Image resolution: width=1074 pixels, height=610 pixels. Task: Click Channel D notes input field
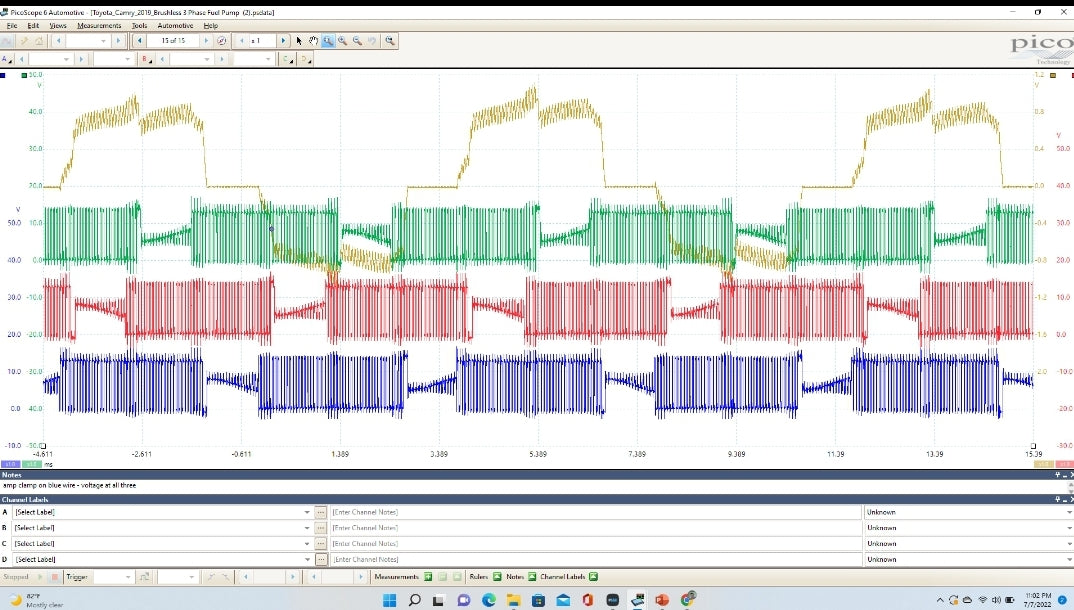click(595, 559)
